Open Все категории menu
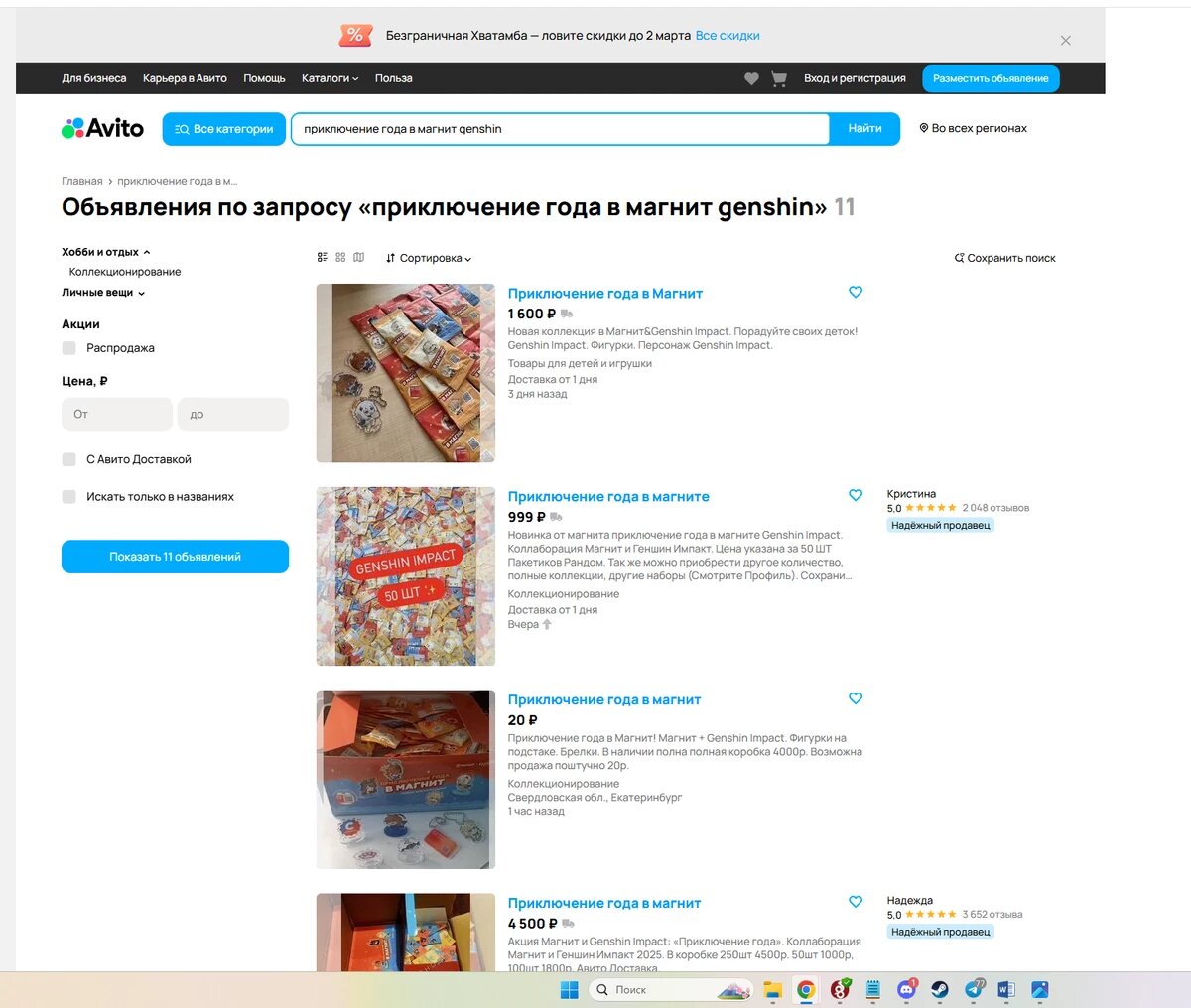 click(224, 129)
